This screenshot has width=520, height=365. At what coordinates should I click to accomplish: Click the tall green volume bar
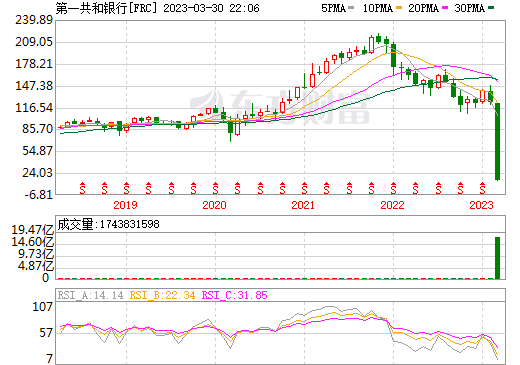pyautogui.click(x=497, y=258)
